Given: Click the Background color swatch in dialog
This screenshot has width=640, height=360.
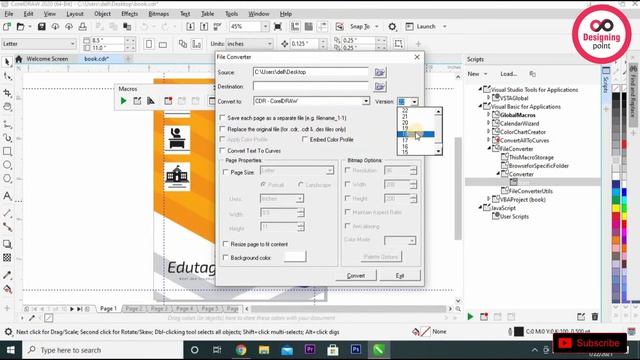Looking at the screenshot, I should pos(295,257).
